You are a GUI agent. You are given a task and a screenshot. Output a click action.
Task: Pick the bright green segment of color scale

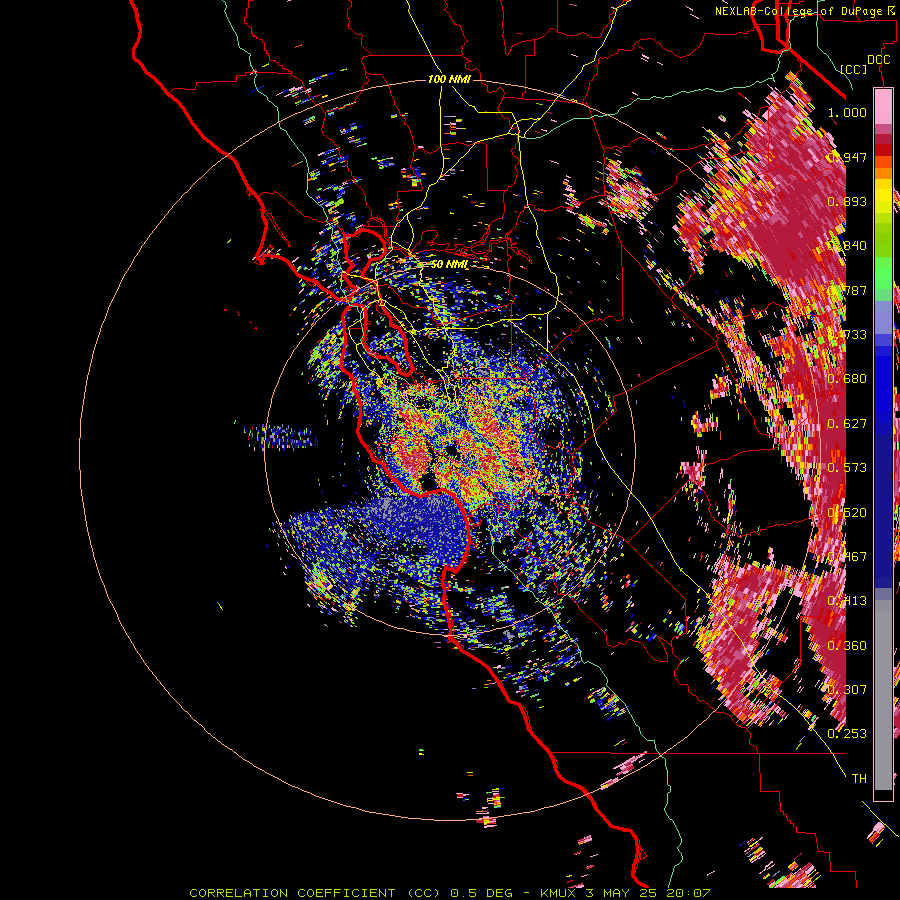click(883, 273)
